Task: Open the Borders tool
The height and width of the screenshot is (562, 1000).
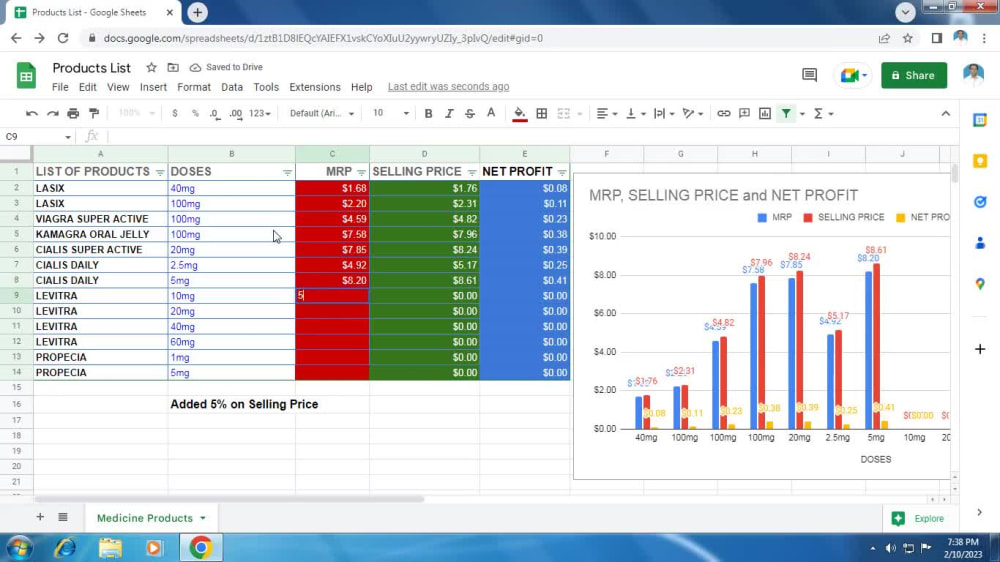Action: (x=541, y=114)
